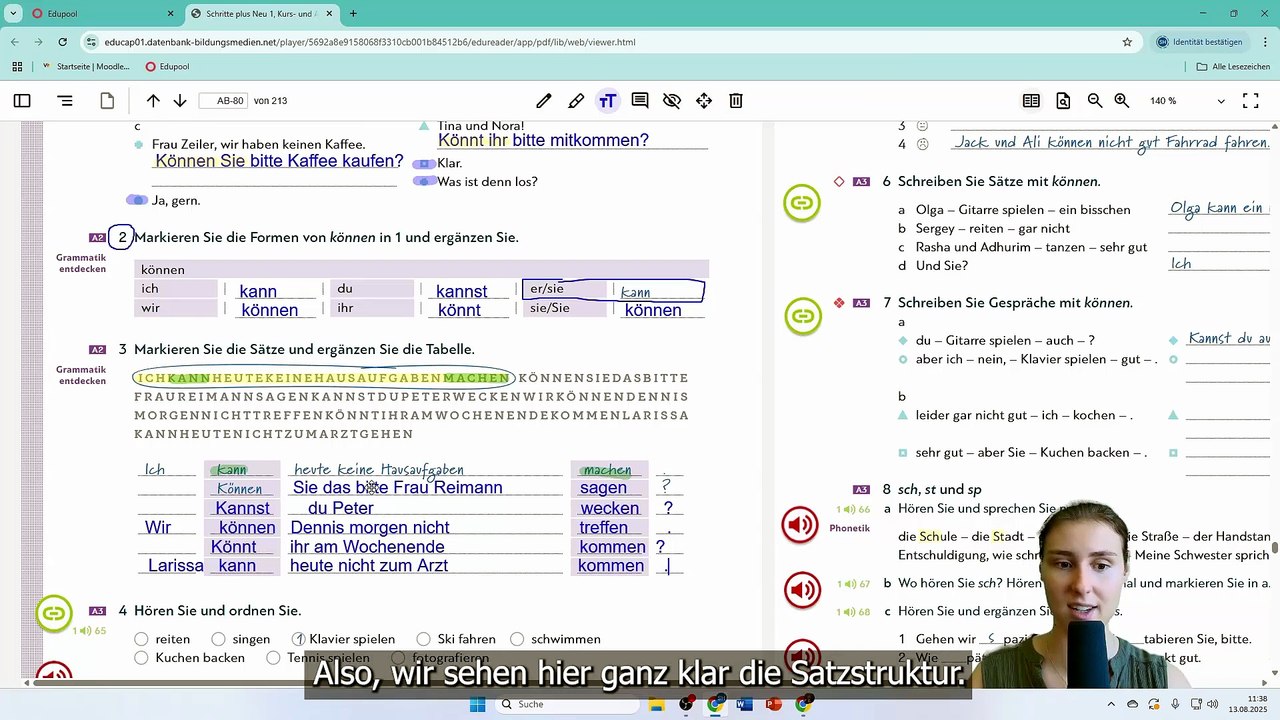Open Word from the taskbar
The height and width of the screenshot is (720, 1280).
(744, 704)
